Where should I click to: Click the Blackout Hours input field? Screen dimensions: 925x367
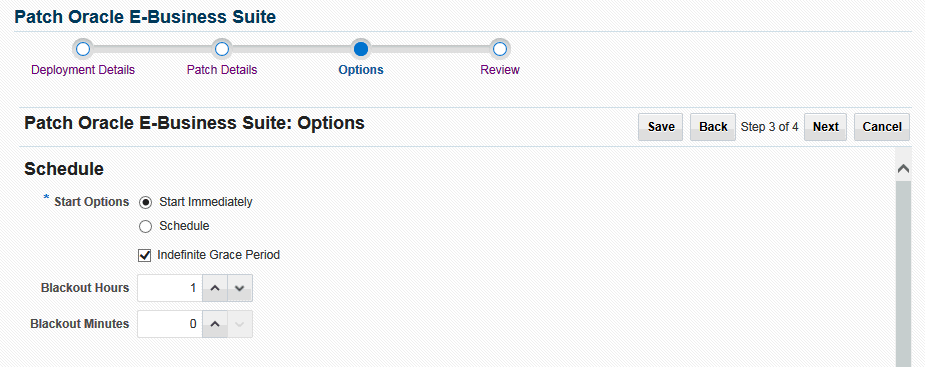170,288
